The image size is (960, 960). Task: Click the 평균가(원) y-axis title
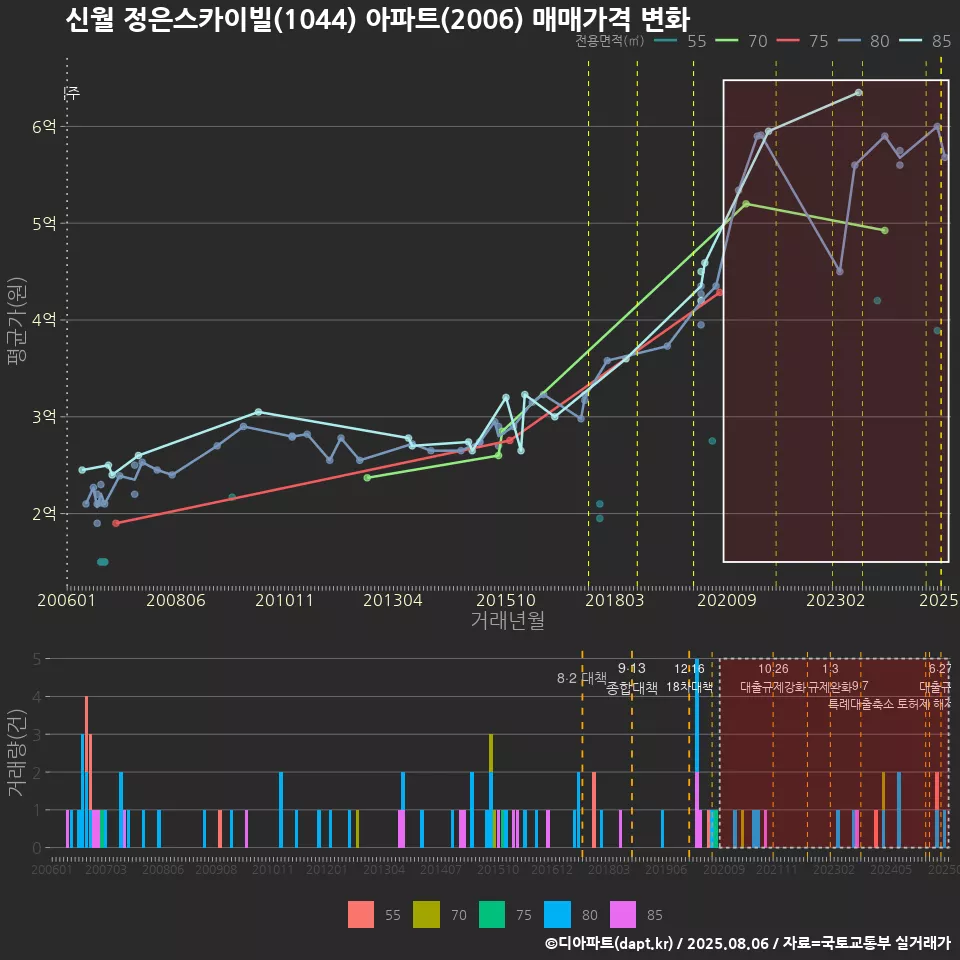(x=17, y=321)
